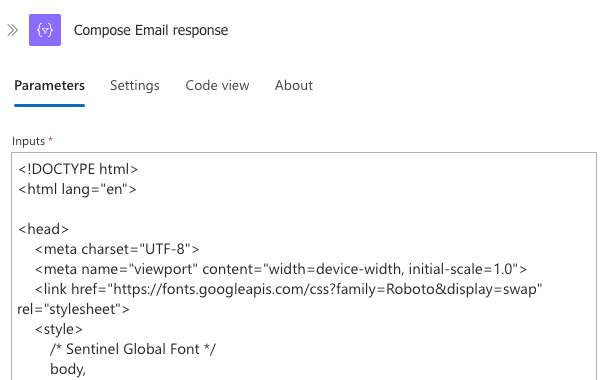Place cursor on the DOCTYPE html line
607x380 pixels.
point(78,169)
